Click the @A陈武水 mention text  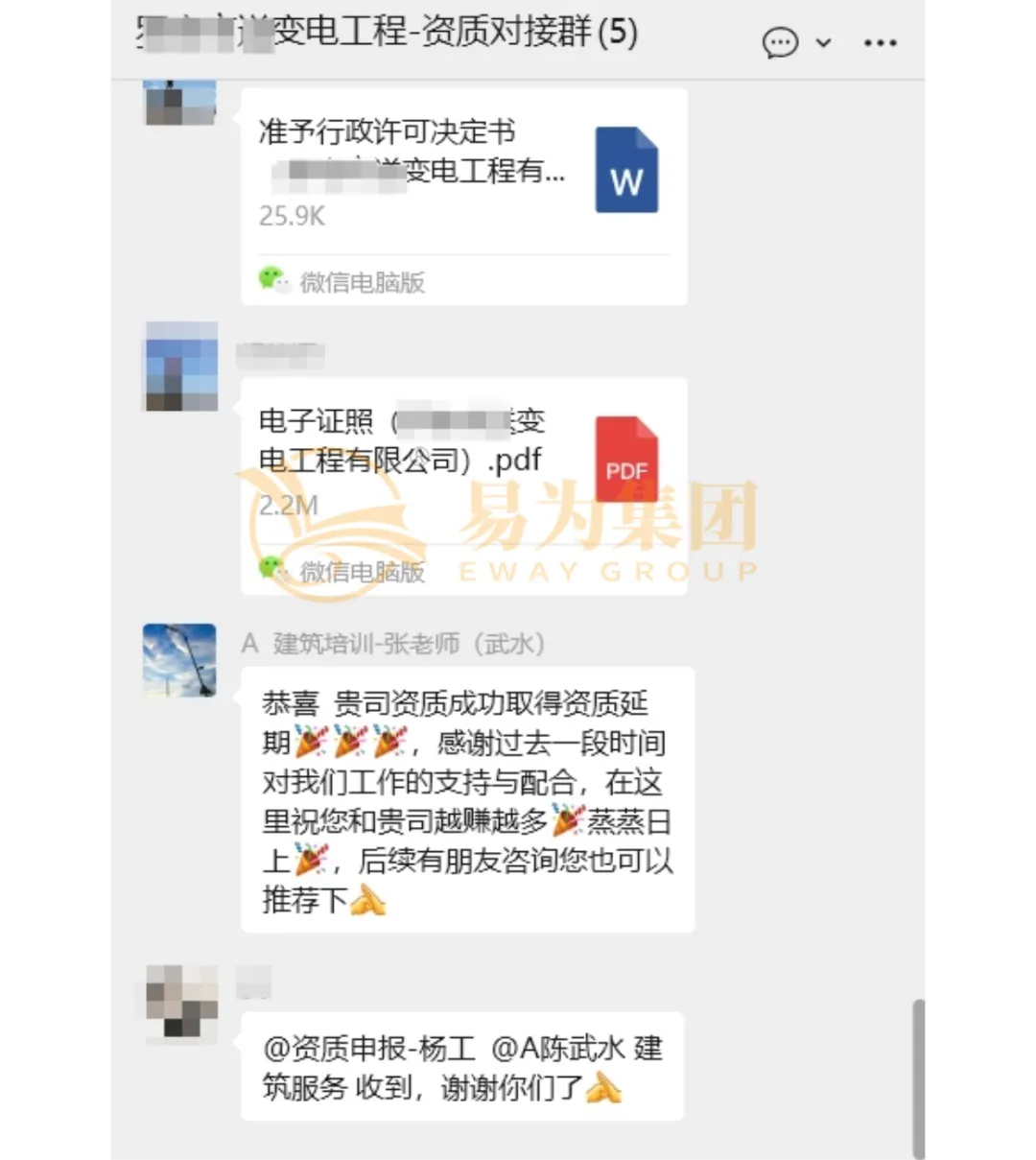[x=558, y=1048]
